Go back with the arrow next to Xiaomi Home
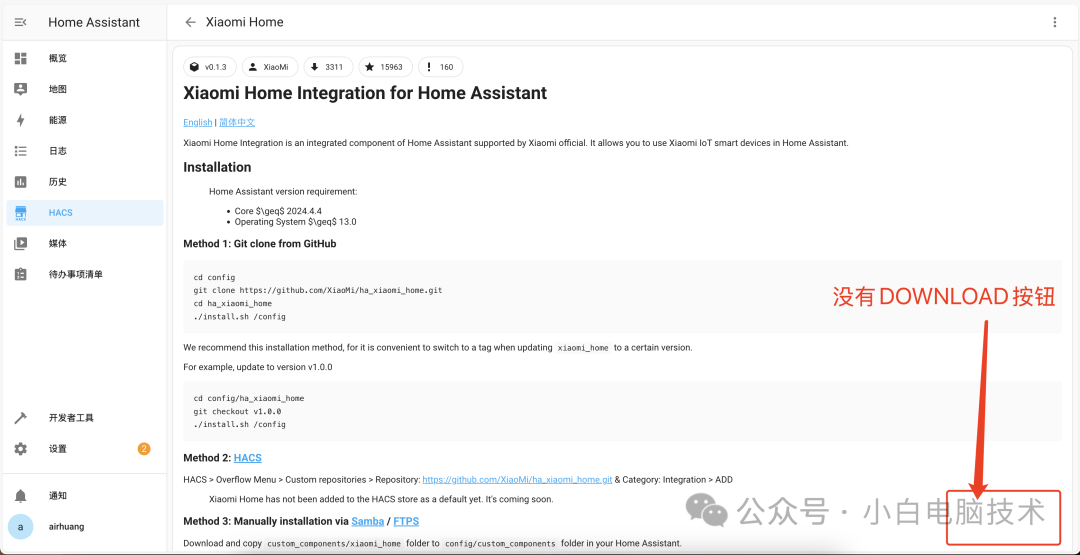1080x555 pixels. pyautogui.click(x=191, y=22)
